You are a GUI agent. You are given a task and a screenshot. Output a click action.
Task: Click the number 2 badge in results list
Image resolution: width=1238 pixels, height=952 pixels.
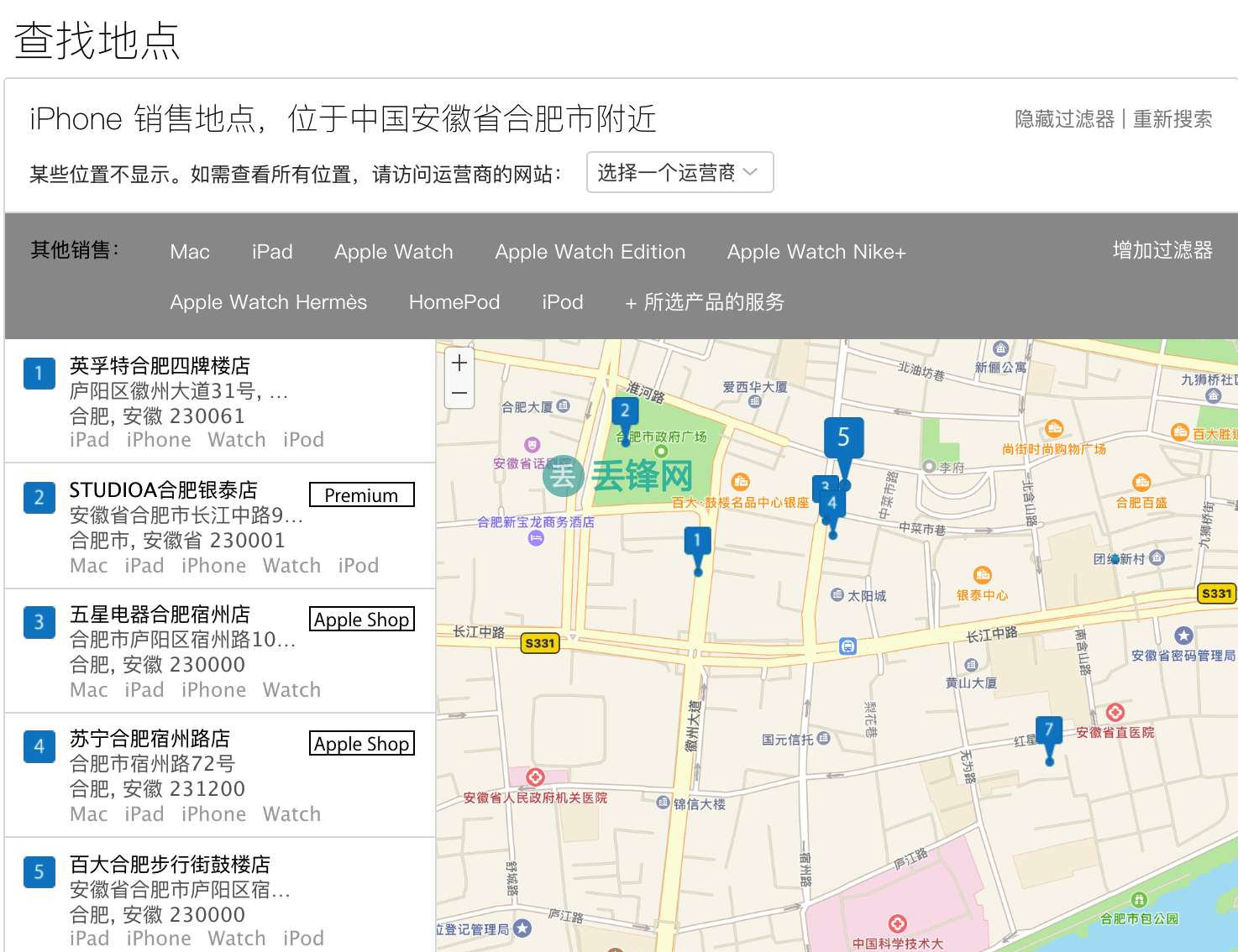point(39,498)
